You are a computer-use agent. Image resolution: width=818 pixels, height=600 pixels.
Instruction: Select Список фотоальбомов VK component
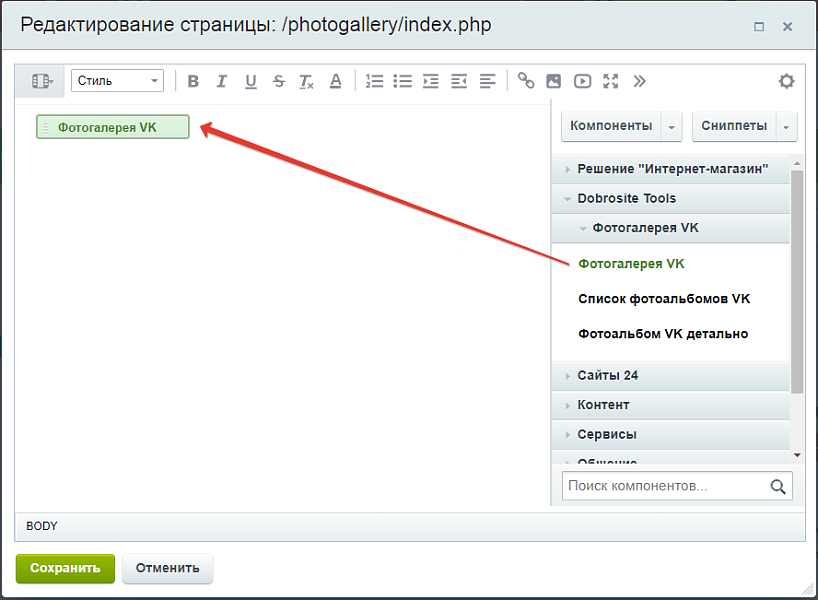click(x=664, y=299)
